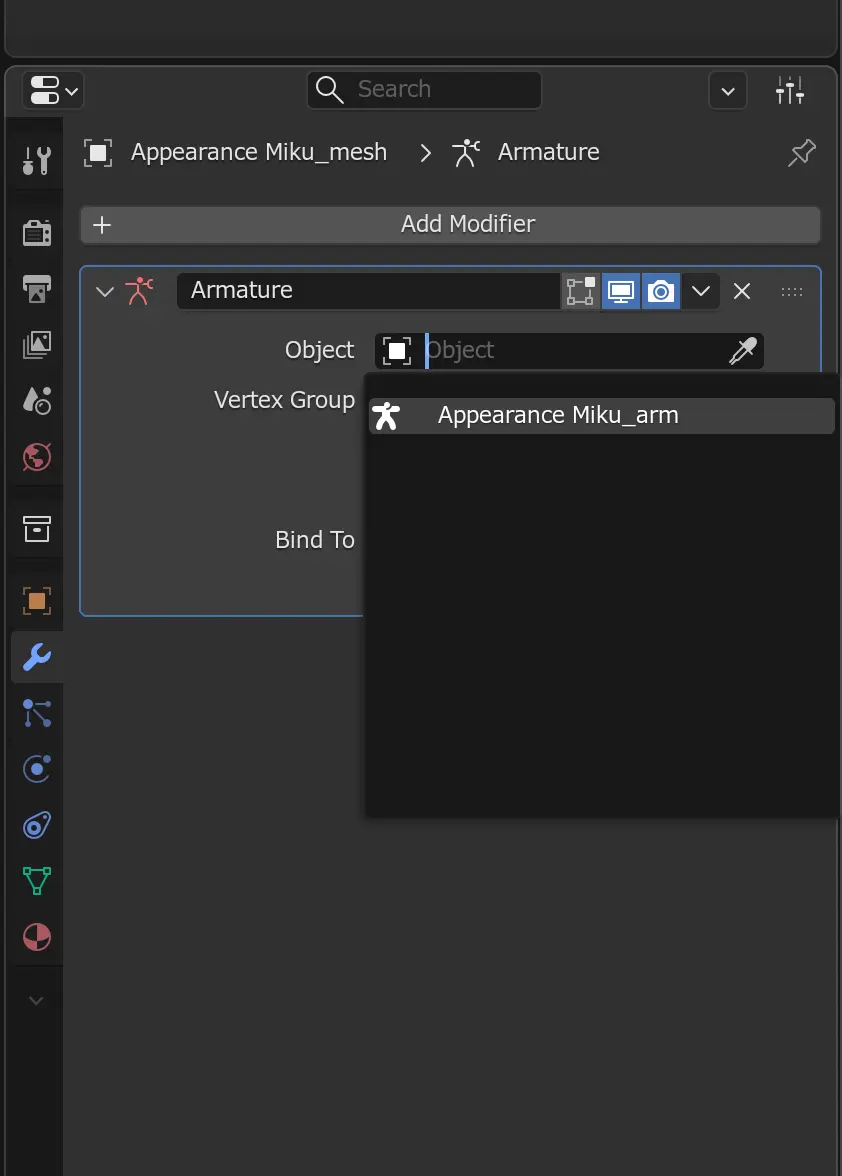
Task: Toggle Armature modifier viewport display
Action: 621,291
